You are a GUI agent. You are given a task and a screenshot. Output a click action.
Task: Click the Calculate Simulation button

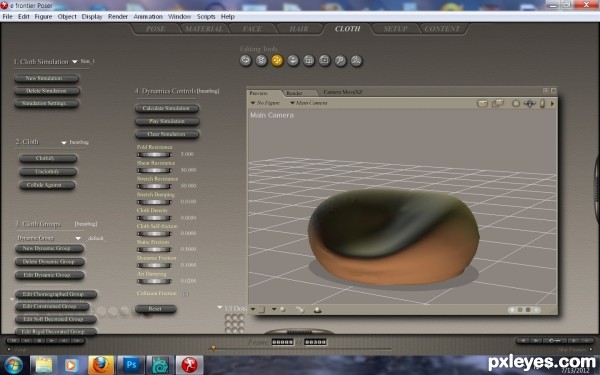167,109
